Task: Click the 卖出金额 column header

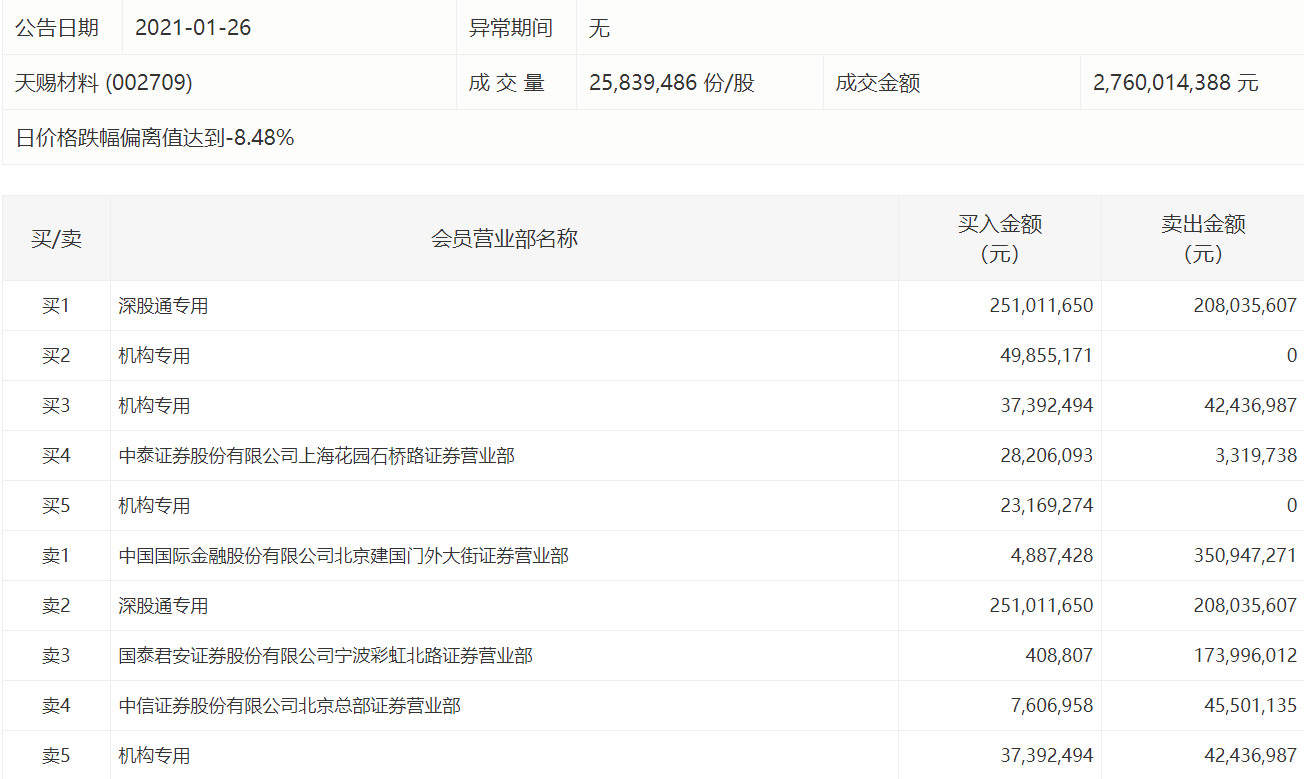Action: point(1202,239)
